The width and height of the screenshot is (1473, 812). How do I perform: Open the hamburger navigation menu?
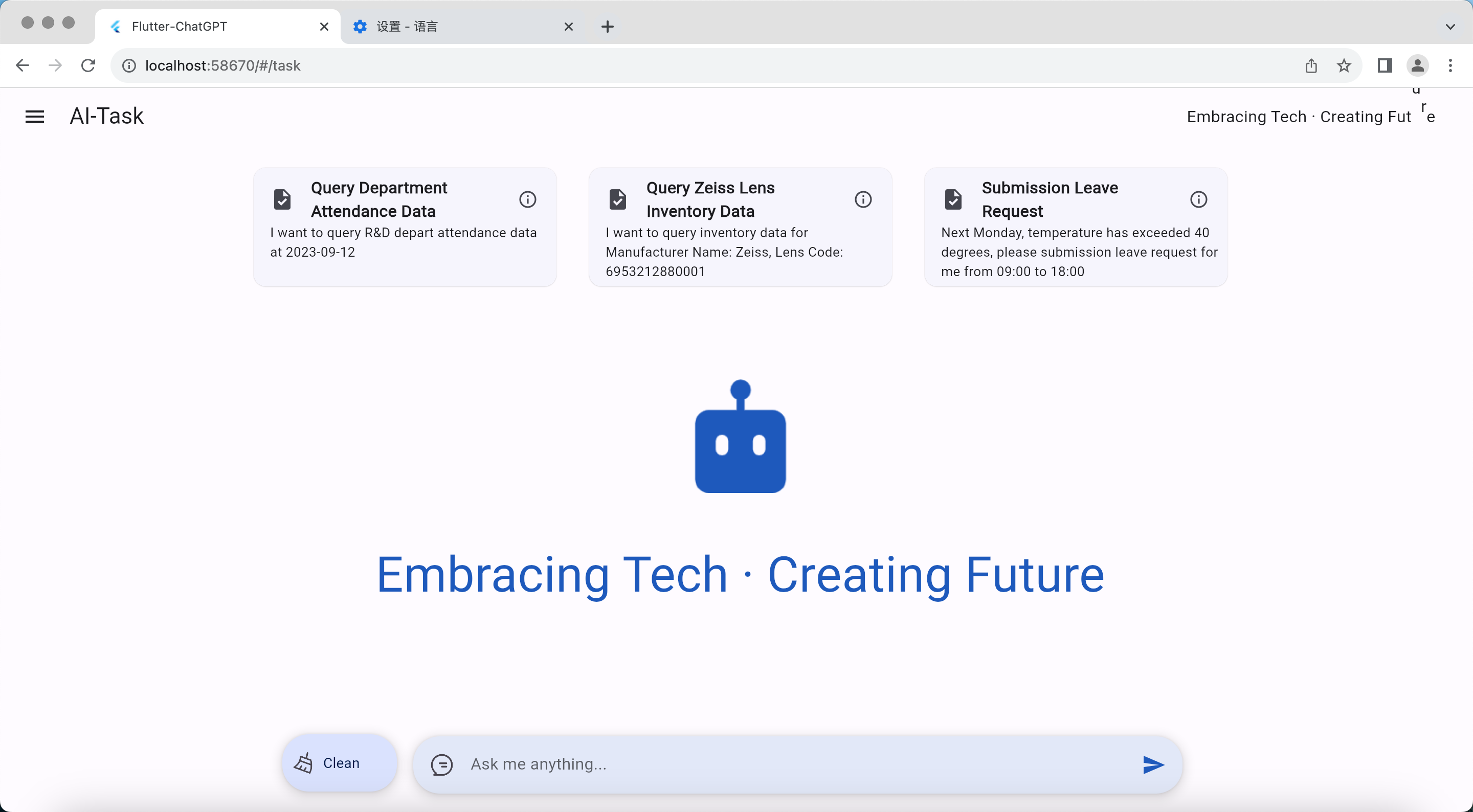coord(34,117)
